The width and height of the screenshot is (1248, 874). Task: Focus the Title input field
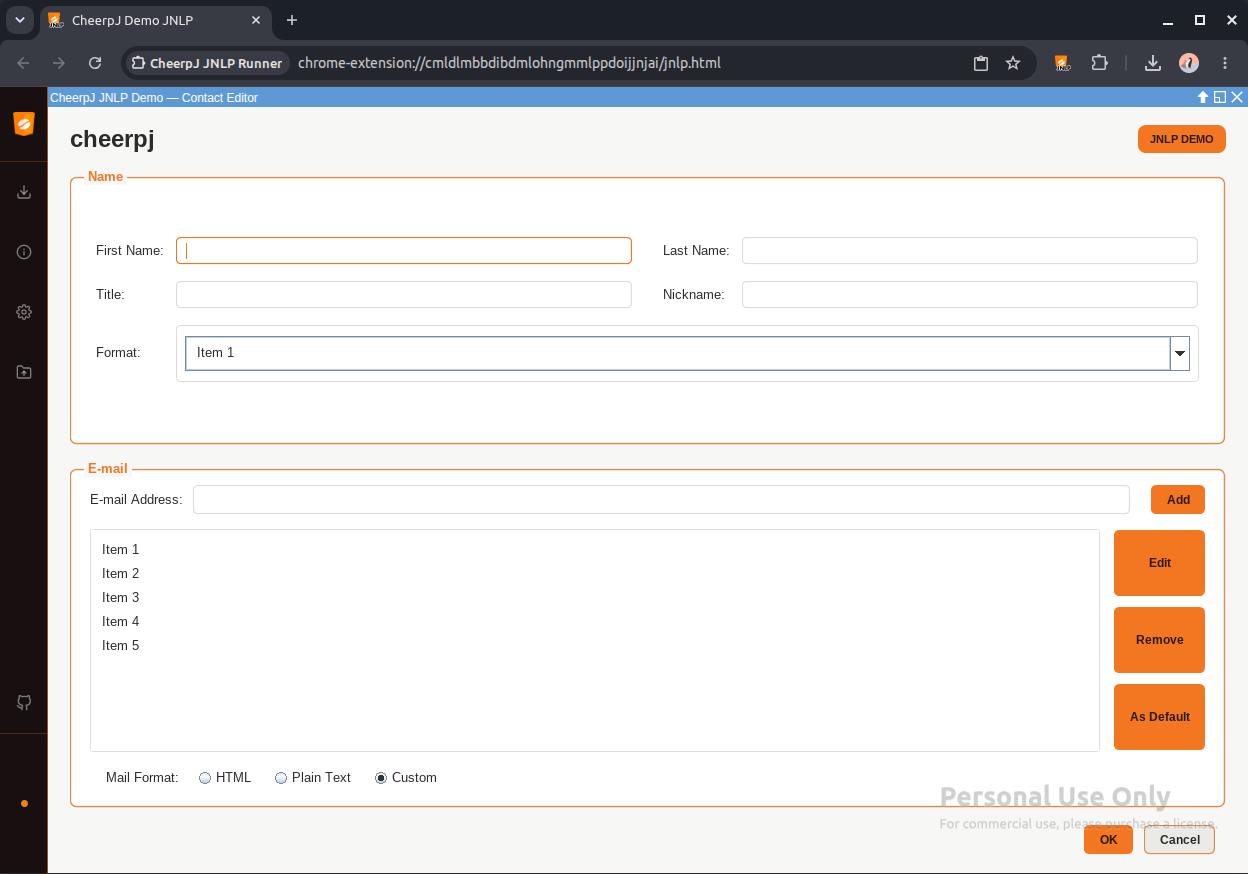point(404,295)
